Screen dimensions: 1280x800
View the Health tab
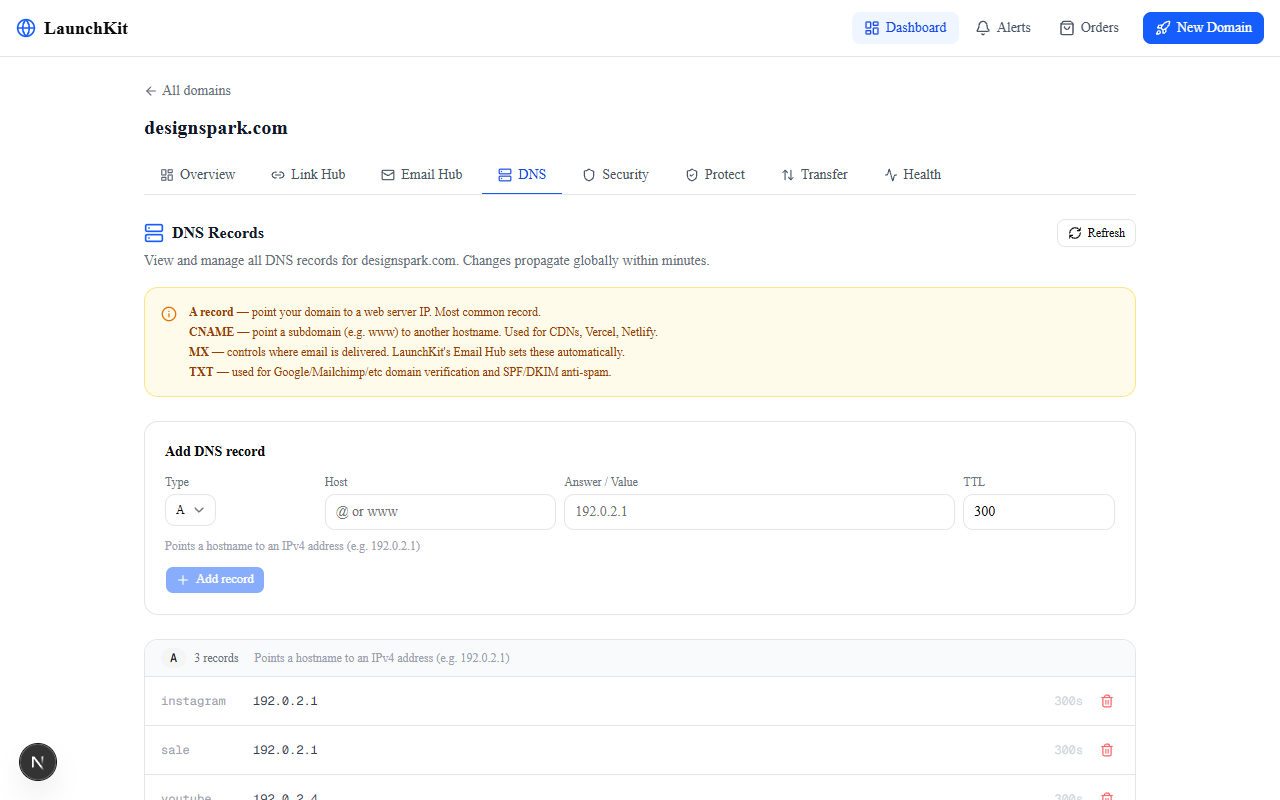[912, 175]
